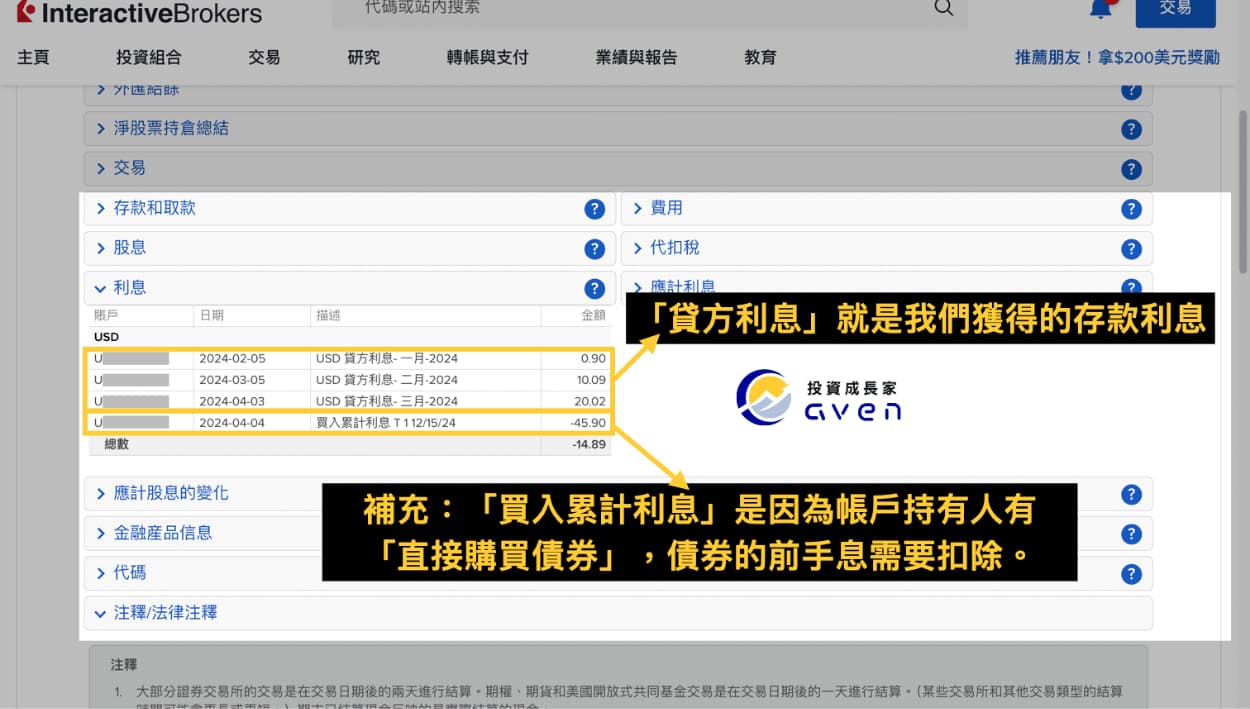
Task: Click the 金額 column header
Action: pos(593,315)
